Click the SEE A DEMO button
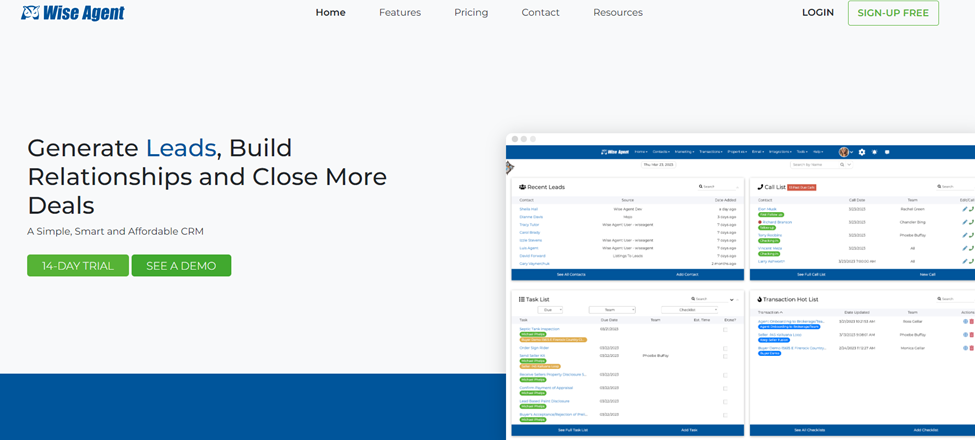The image size is (975, 440). [181, 265]
